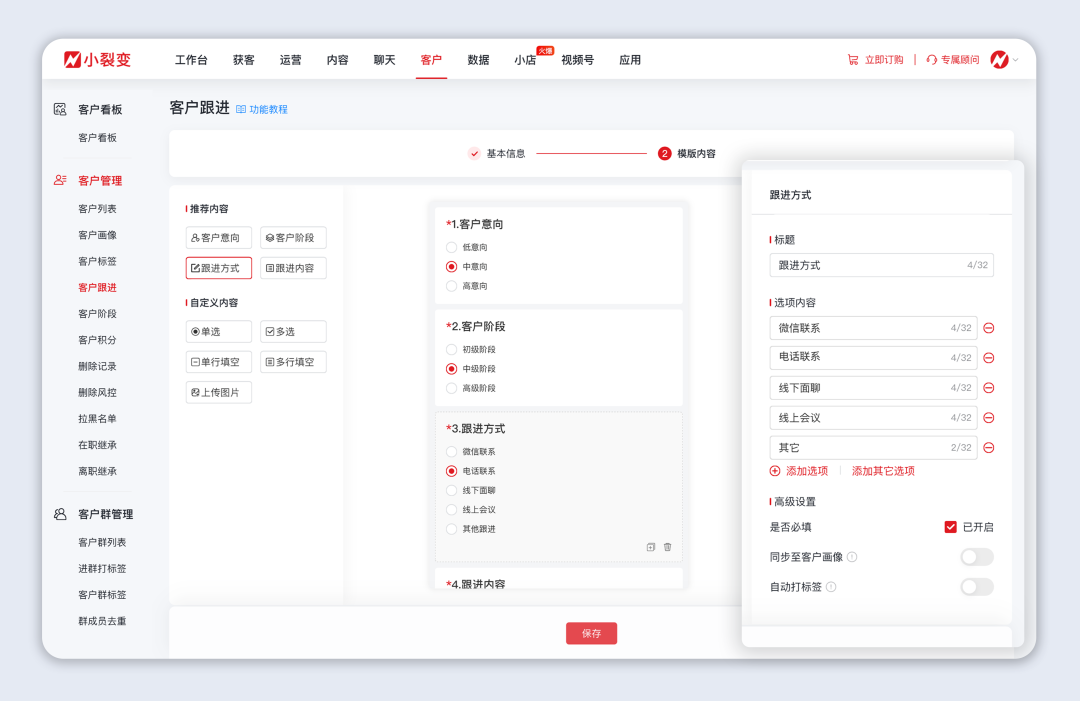
Task: Select the 客户阶段 recommended content icon
Action: [294, 237]
